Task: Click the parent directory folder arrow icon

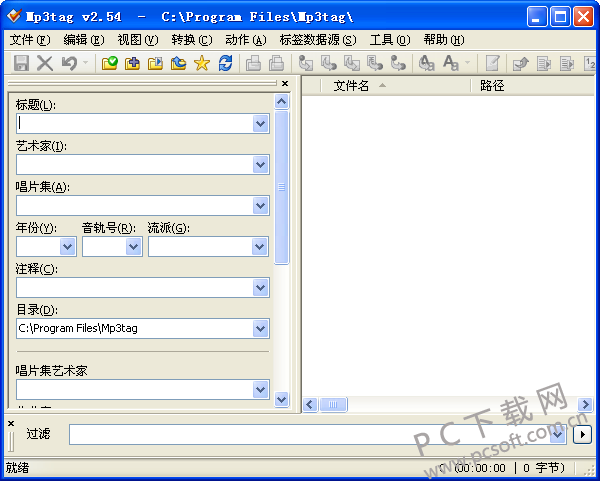Action: click(x=178, y=63)
